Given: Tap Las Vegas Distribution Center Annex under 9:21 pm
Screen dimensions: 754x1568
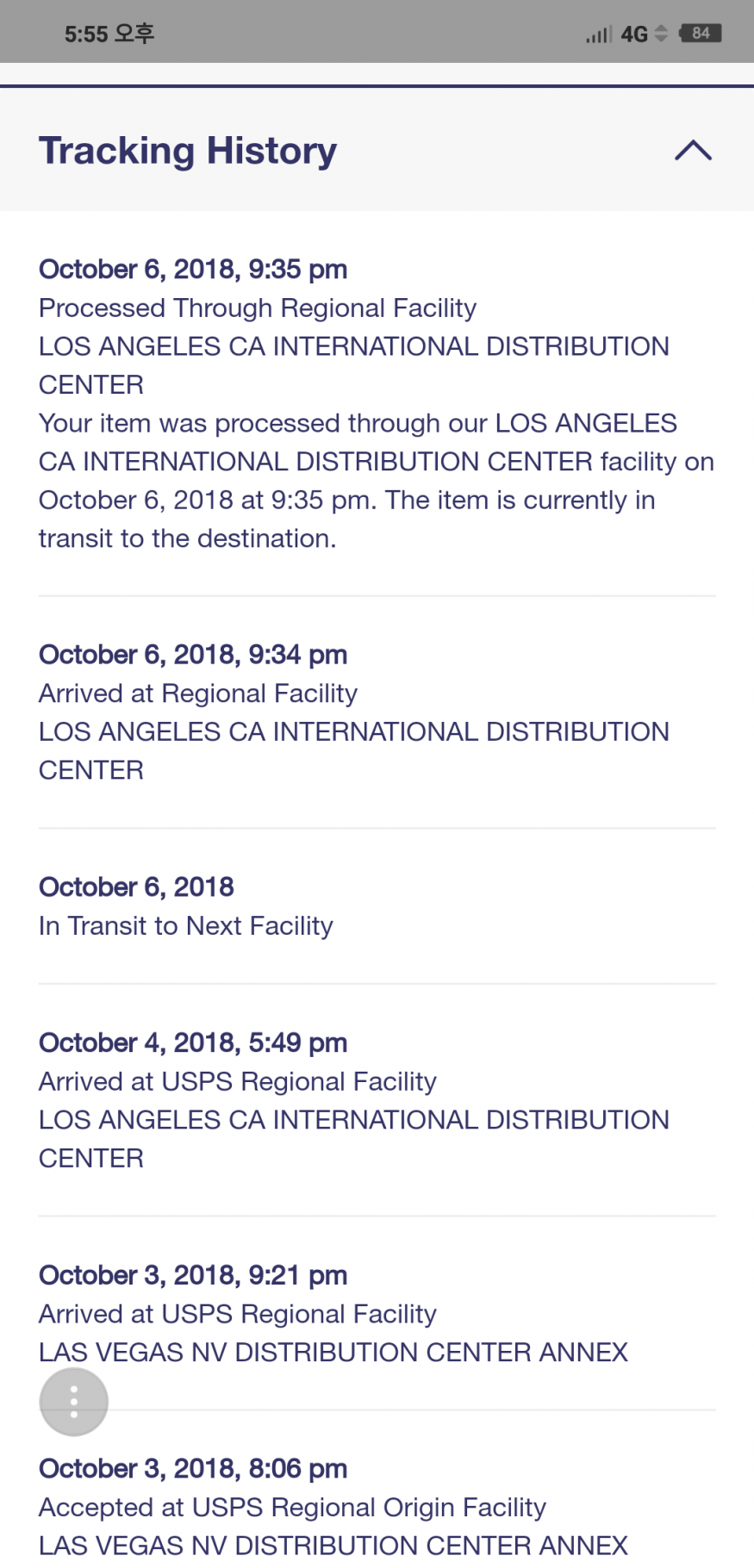Looking at the screenshot, I should pos(333,1353).
